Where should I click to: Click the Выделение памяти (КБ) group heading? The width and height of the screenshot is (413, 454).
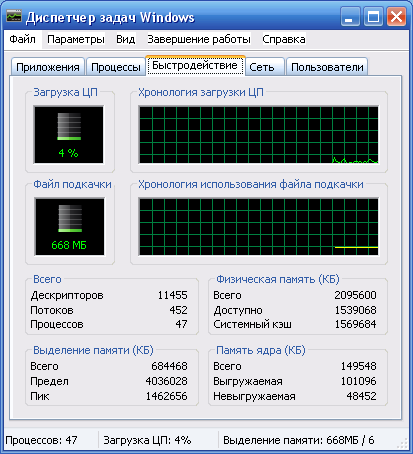(x=93, y=350)
